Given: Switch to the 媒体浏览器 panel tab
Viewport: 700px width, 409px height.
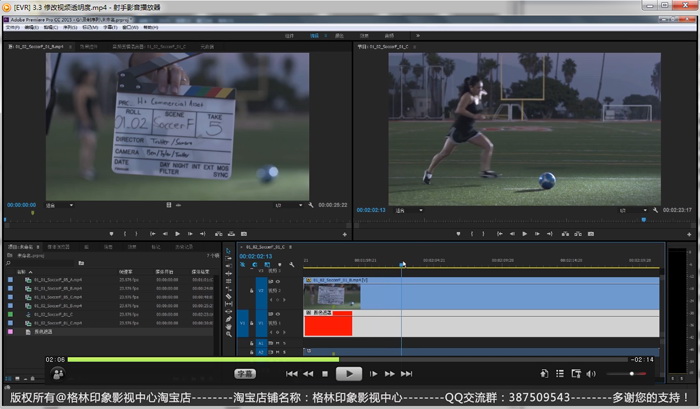Looking at the screenshot, I should coord(58,247).
